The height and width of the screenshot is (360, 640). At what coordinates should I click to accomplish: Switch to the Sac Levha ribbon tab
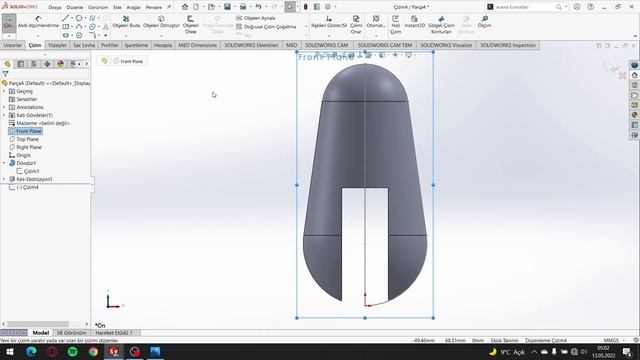84,45
